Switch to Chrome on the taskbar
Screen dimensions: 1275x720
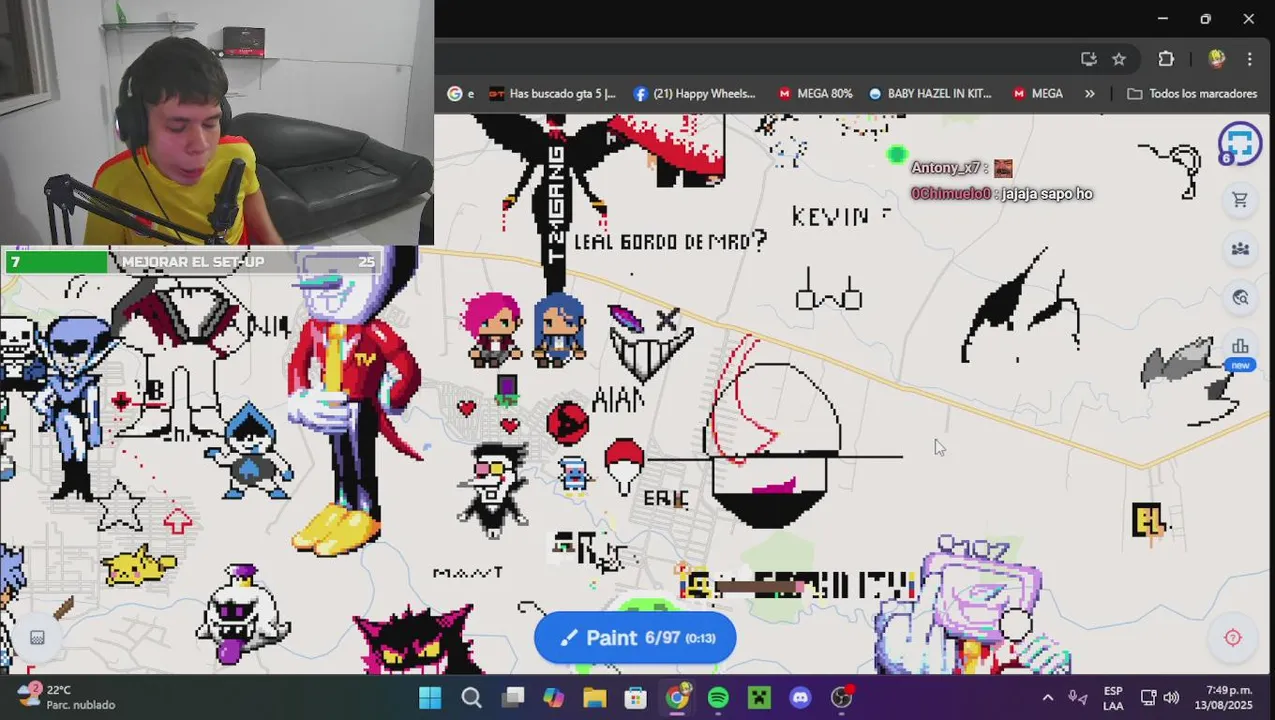(x=677, y=698)
